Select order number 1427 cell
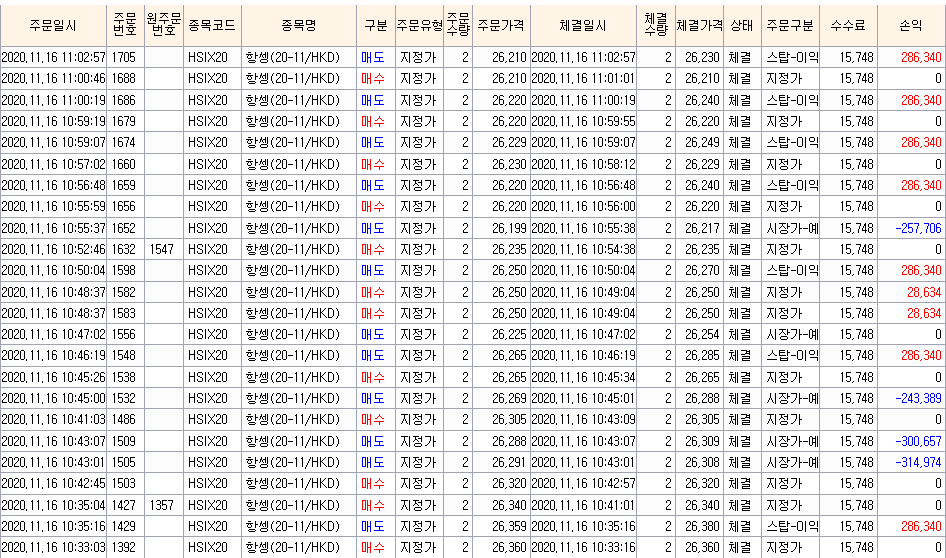Screen dimensions: 946x558 pyautogui.click(x=124, y=505)
